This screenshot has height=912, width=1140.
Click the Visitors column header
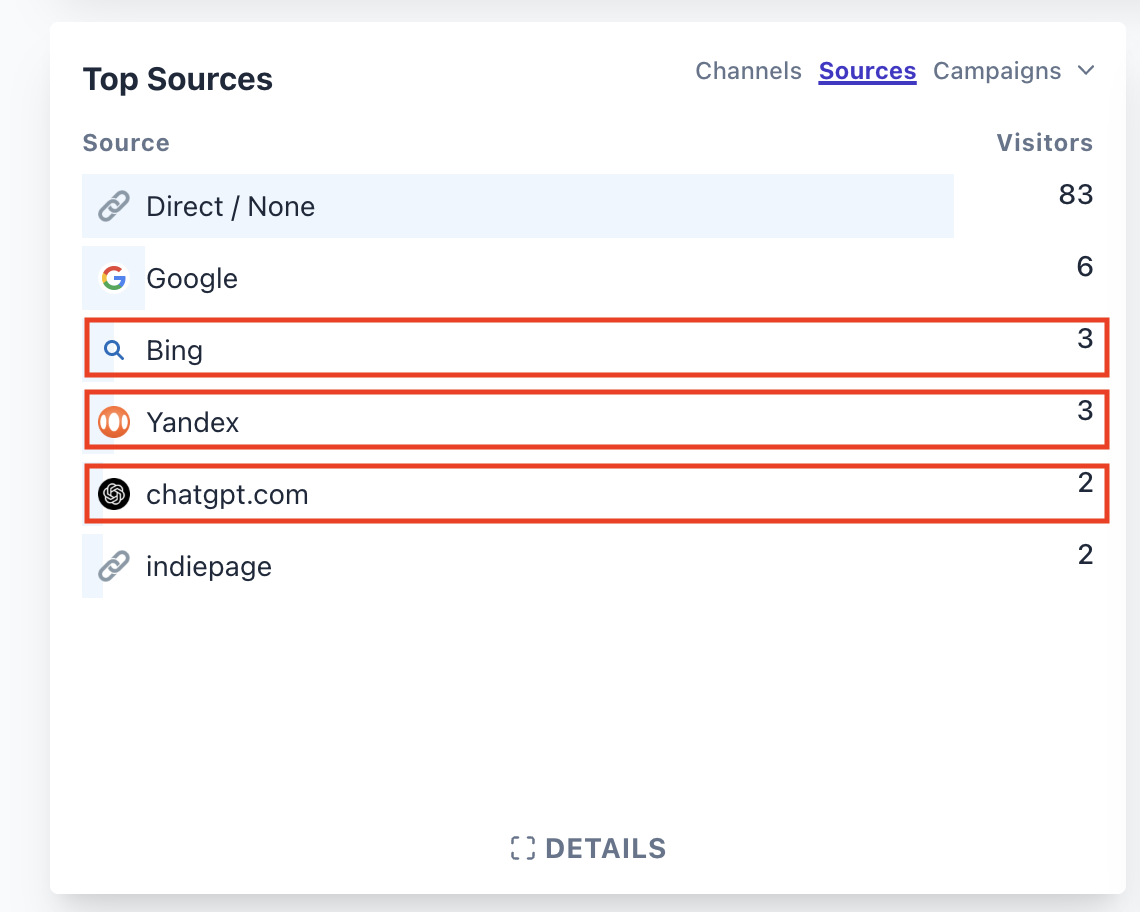click(1045, 143)
